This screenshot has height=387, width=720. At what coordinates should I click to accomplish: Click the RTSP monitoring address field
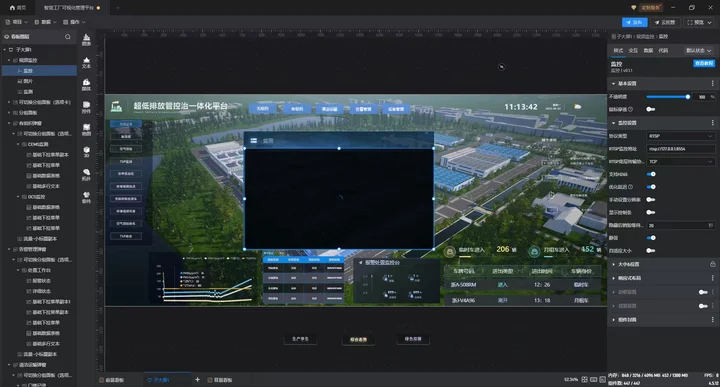681,149
